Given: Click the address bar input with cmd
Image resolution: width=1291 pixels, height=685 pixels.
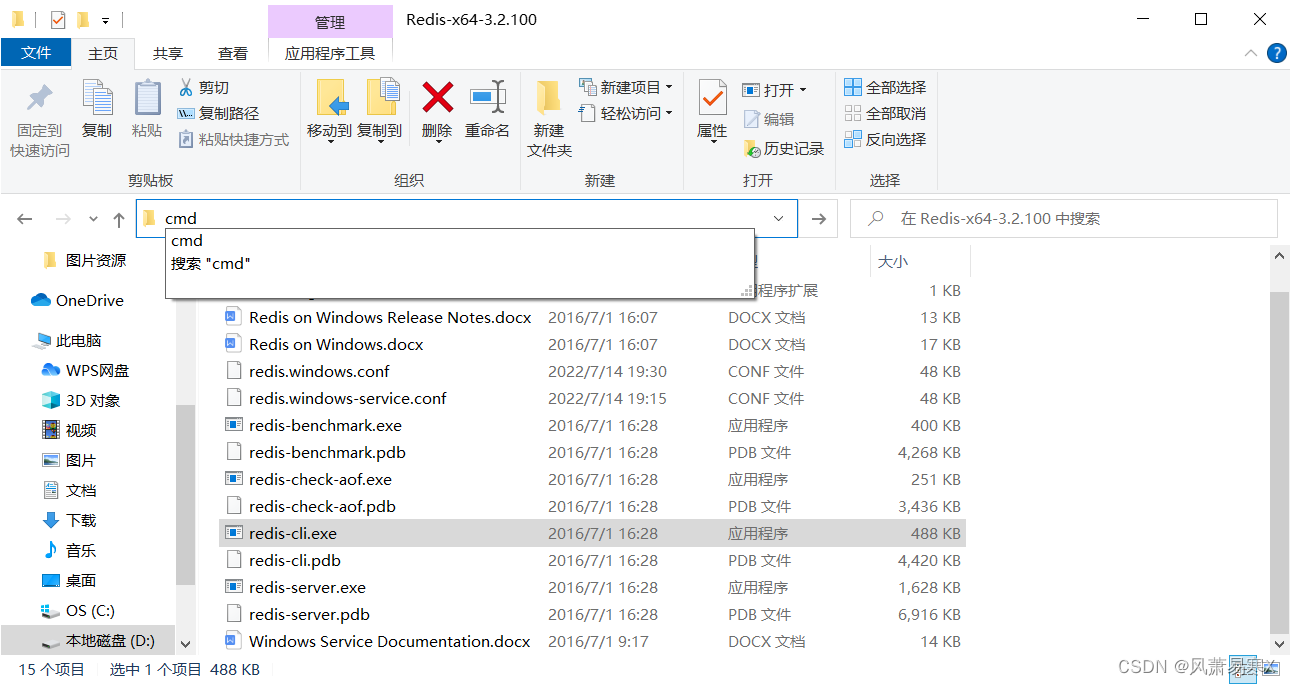Looking at the screenshot, I should click(x=465, y=219).
